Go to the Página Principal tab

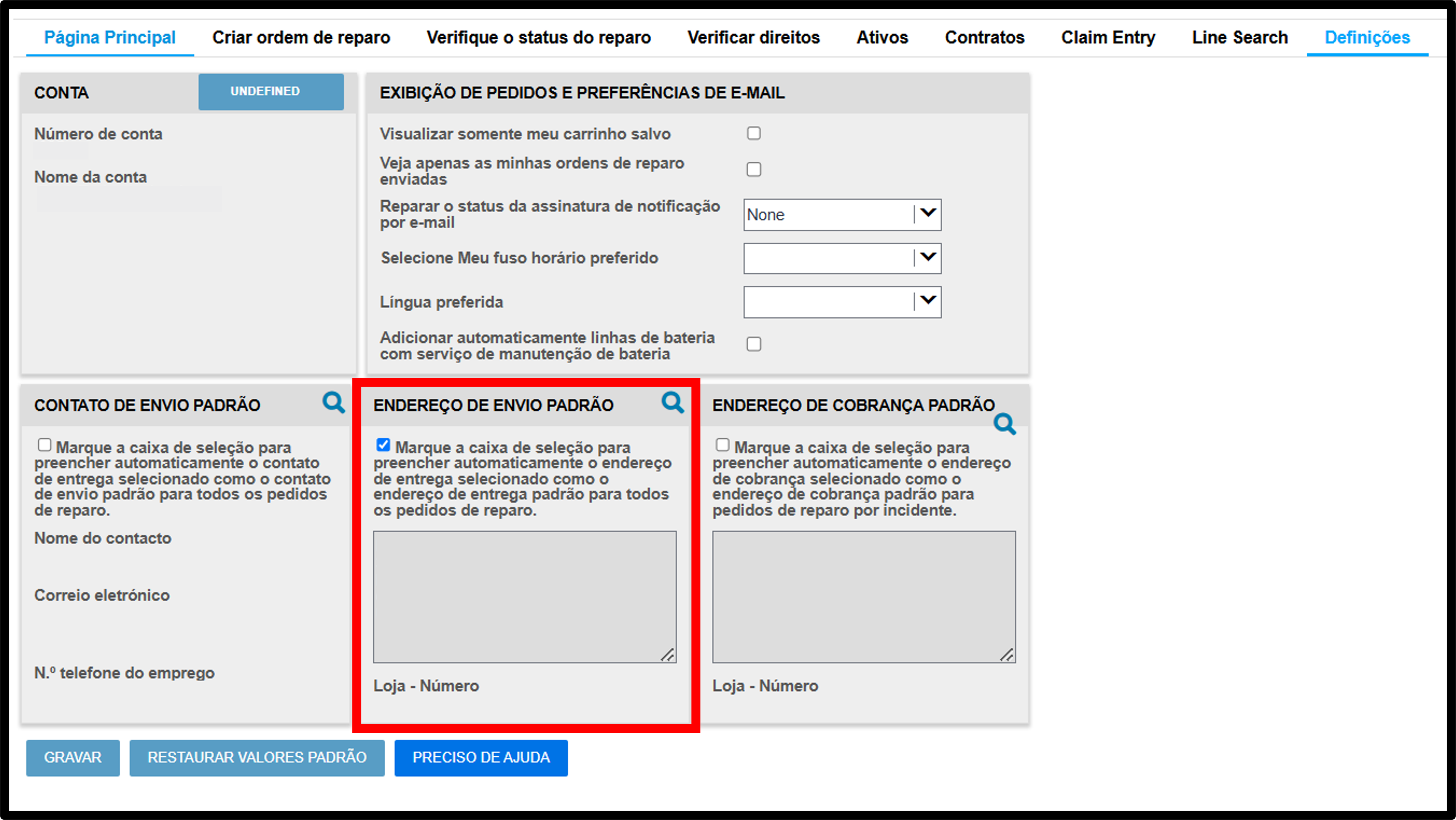pos(109,37)
